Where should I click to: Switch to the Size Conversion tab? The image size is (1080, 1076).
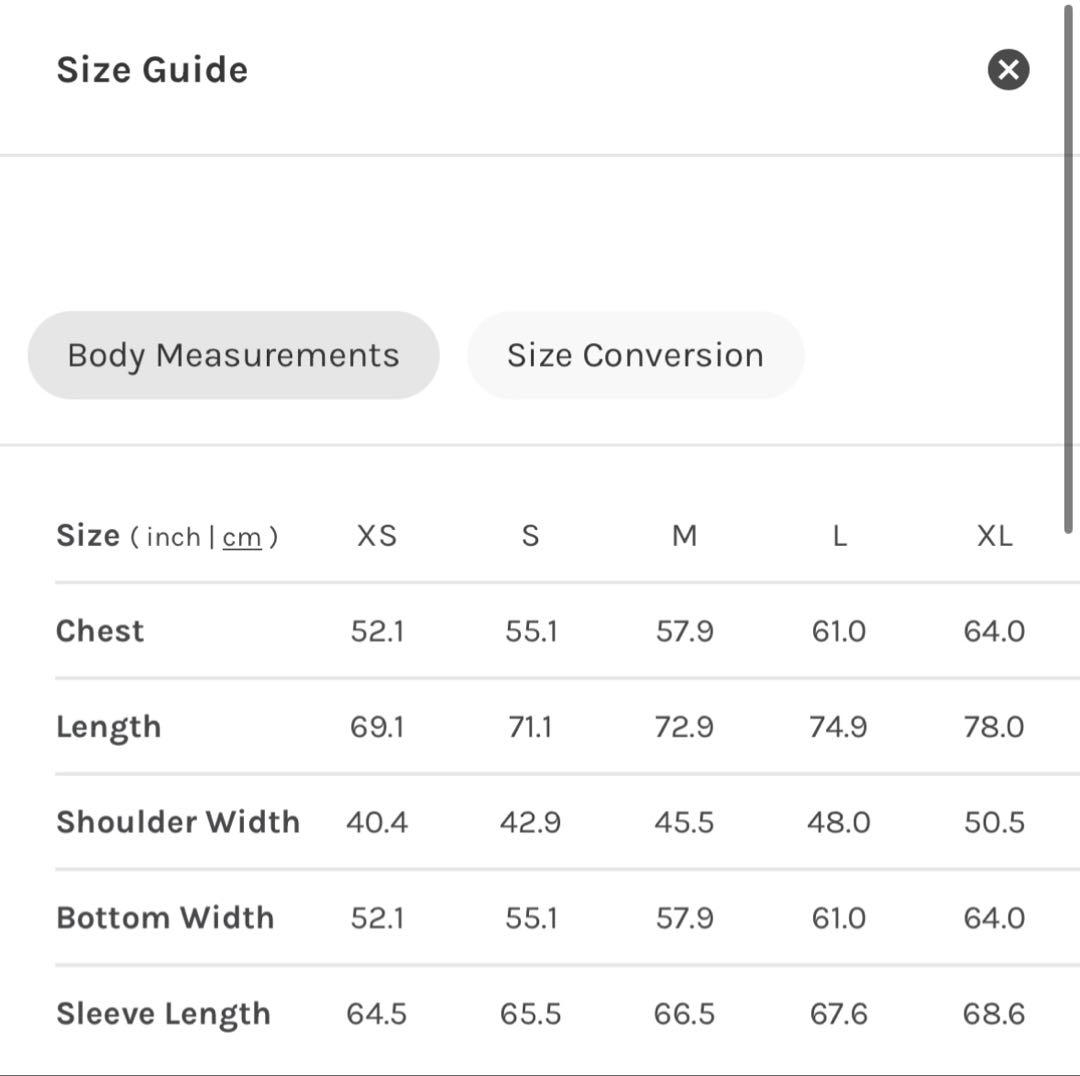(635, 355)
